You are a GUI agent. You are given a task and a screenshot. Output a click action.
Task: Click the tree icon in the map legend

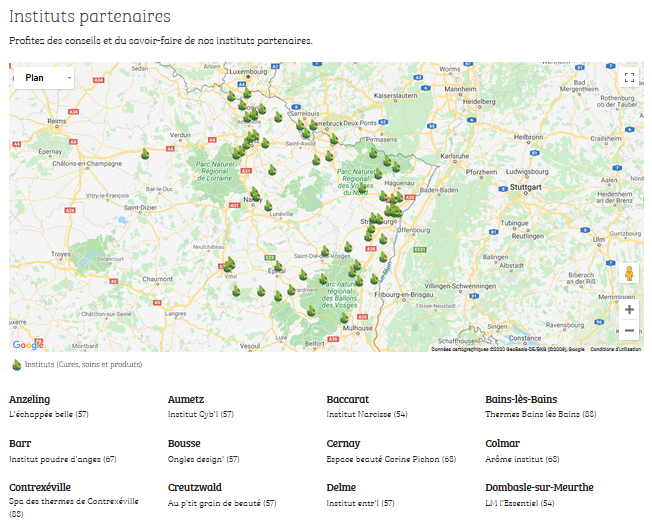[x=17, y=365]
